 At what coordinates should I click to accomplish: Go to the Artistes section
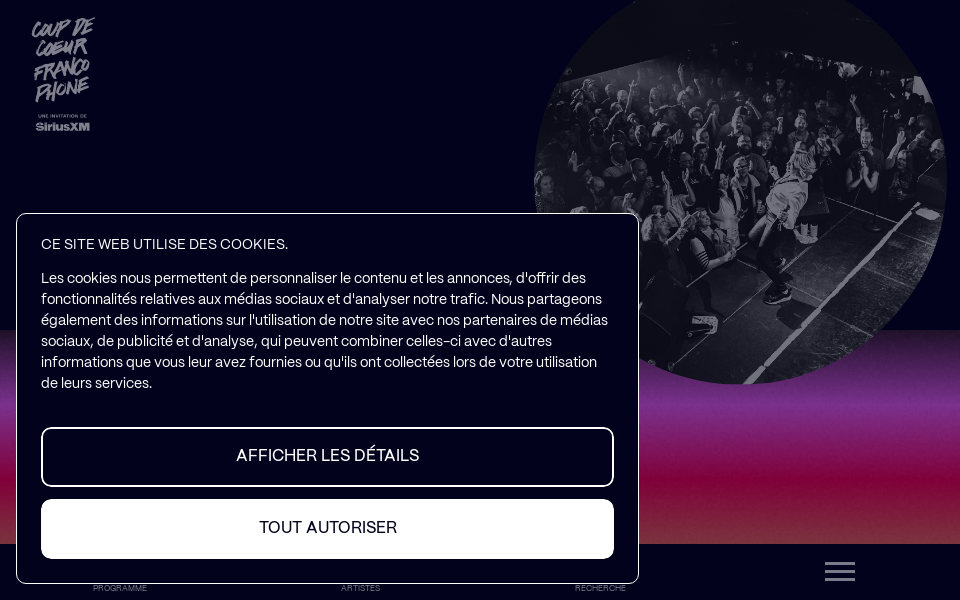pyautogui.click(x=360, y=588)
